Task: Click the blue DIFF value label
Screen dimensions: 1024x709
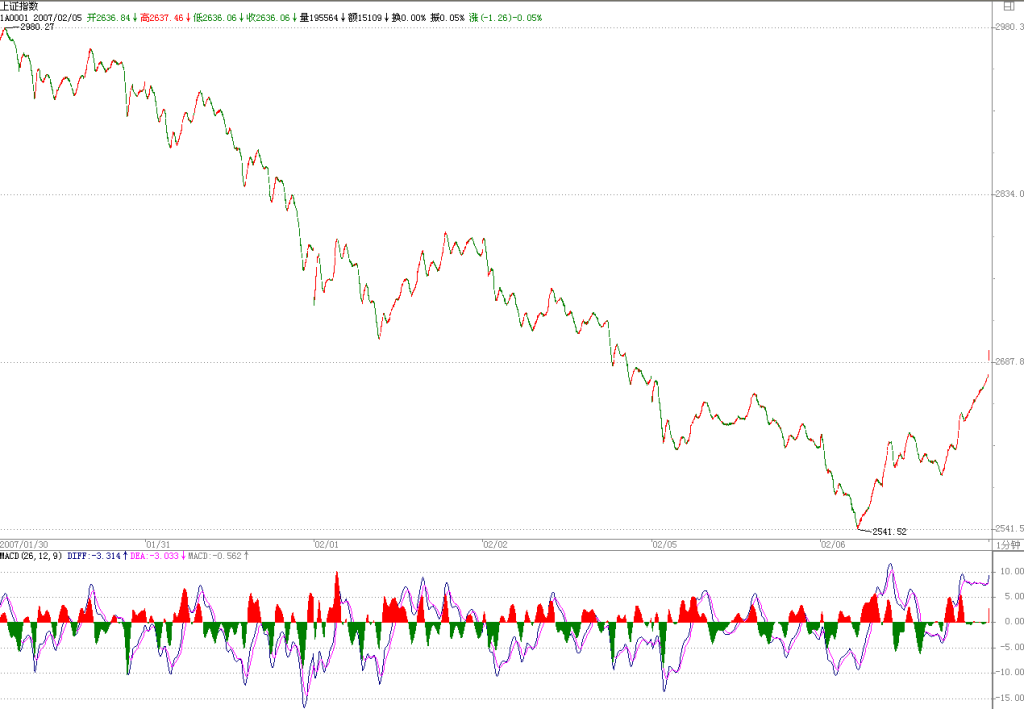Action: [x=94, y=556]
